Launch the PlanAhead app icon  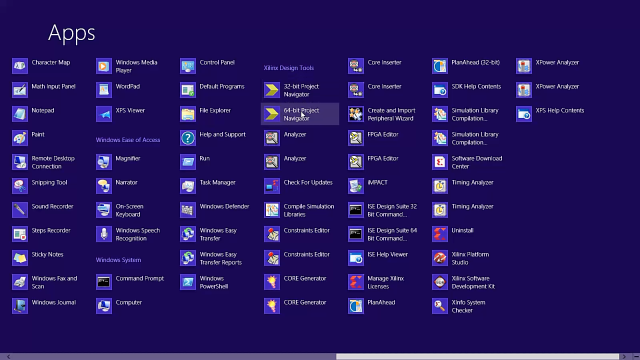(x=356, y=306)
